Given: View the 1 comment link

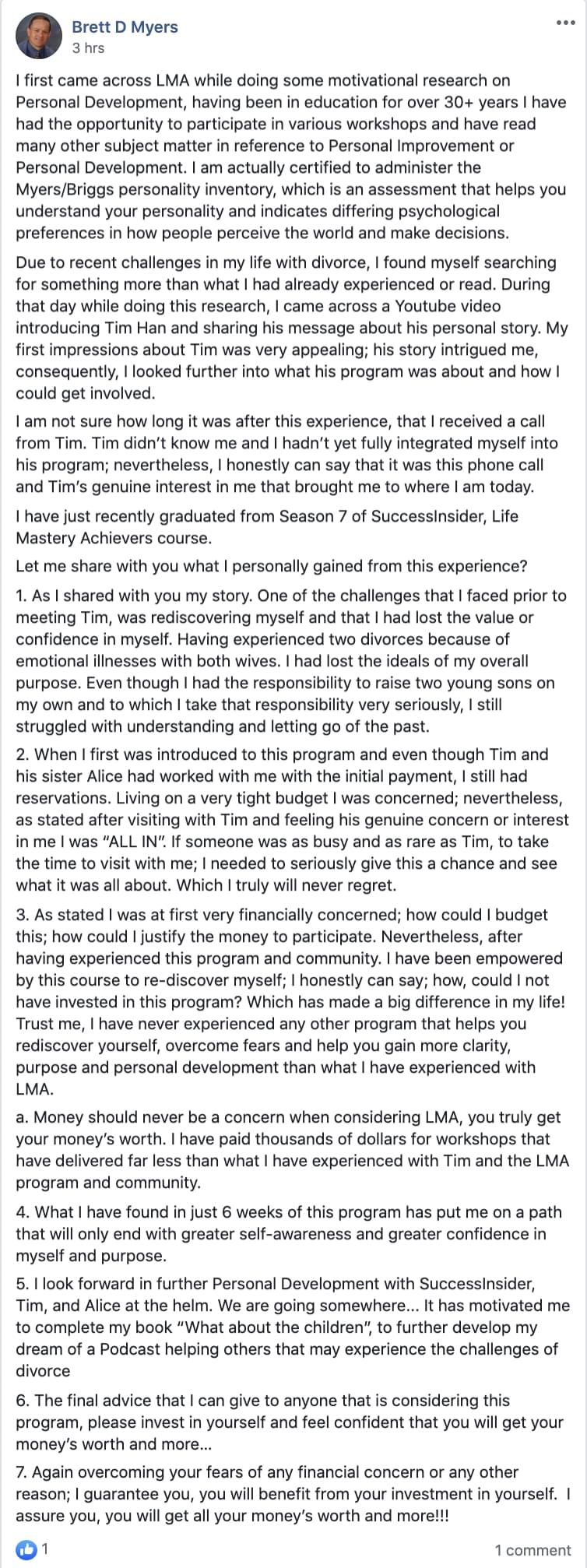Looking at the screenshot, I should coord(533,1550).
